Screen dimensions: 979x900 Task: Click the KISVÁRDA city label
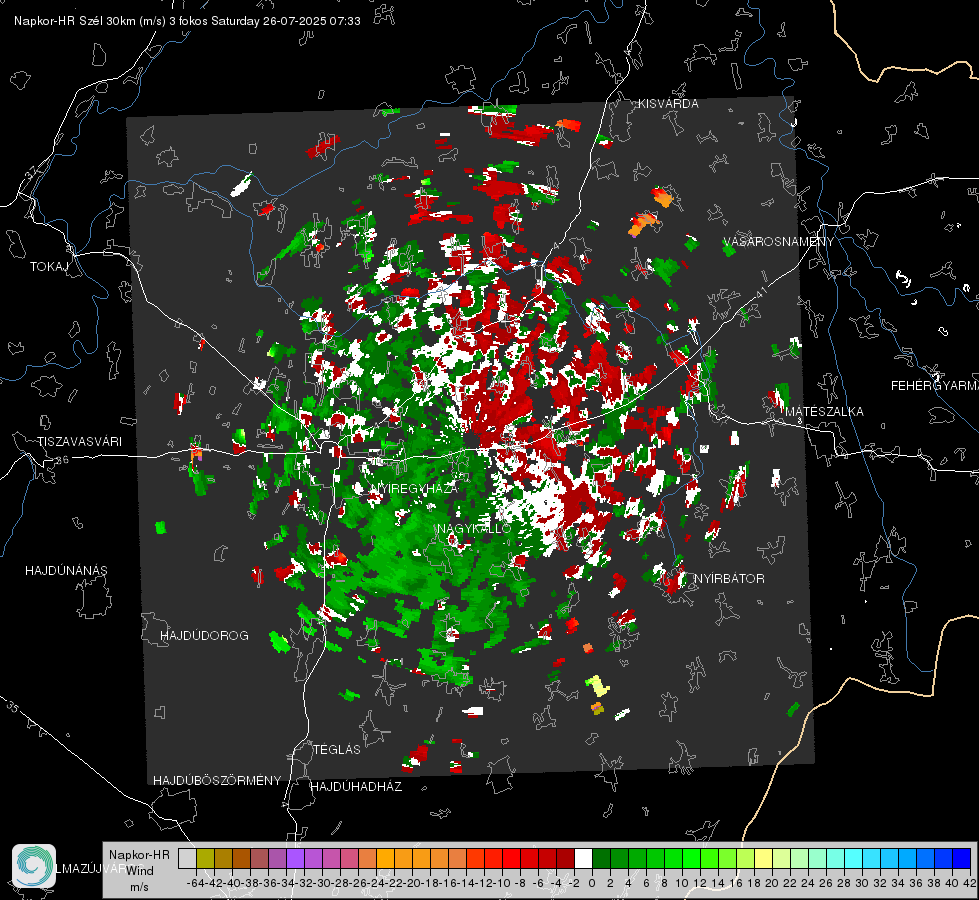click(x=668, y=104)
